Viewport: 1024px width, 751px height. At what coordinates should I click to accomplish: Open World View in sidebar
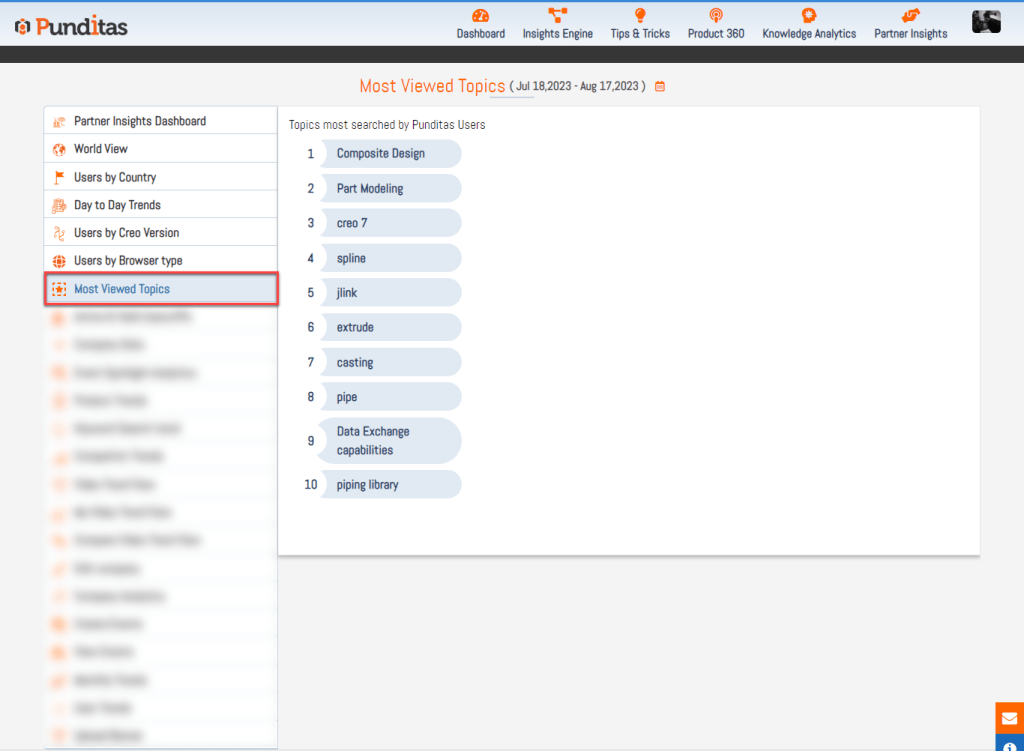click(101, 149)
